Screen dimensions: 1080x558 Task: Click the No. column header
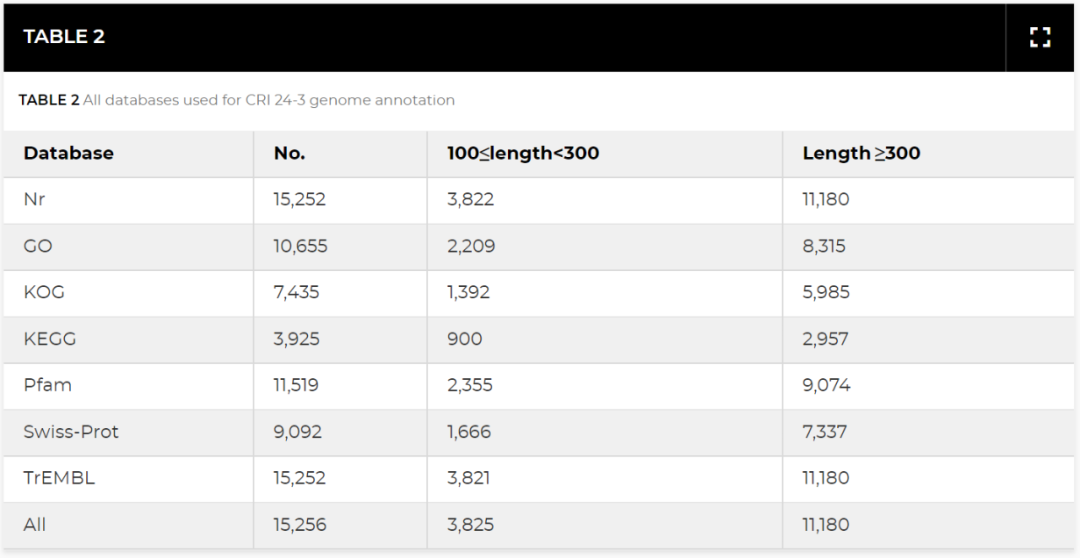289,153
